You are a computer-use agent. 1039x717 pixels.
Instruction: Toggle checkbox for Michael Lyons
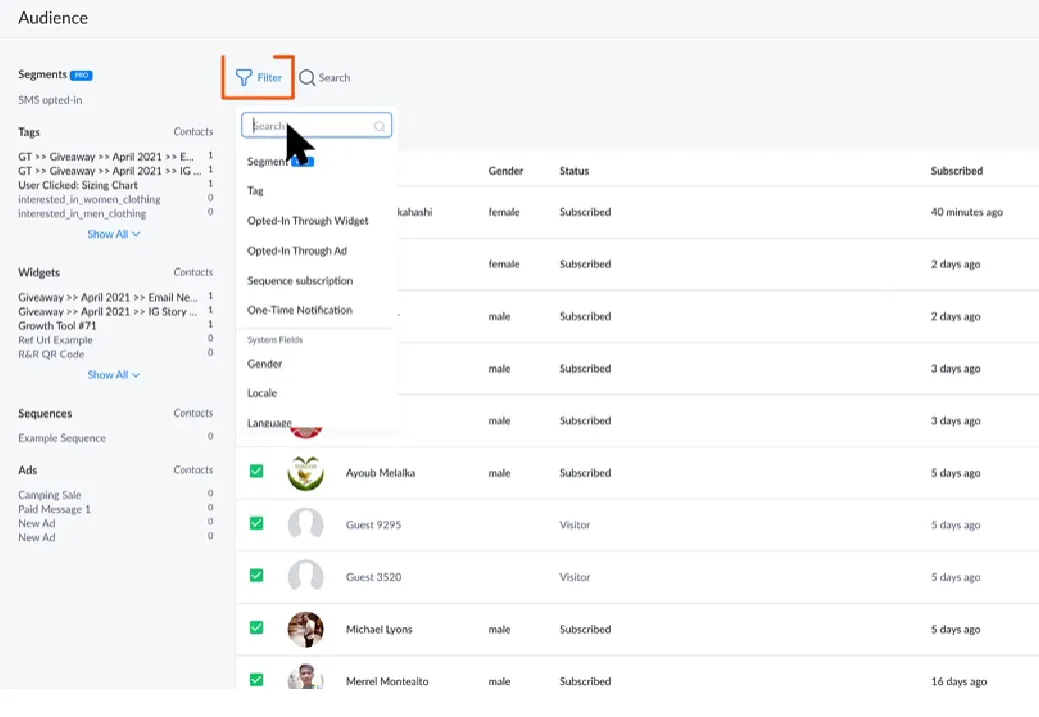point(256,627)
